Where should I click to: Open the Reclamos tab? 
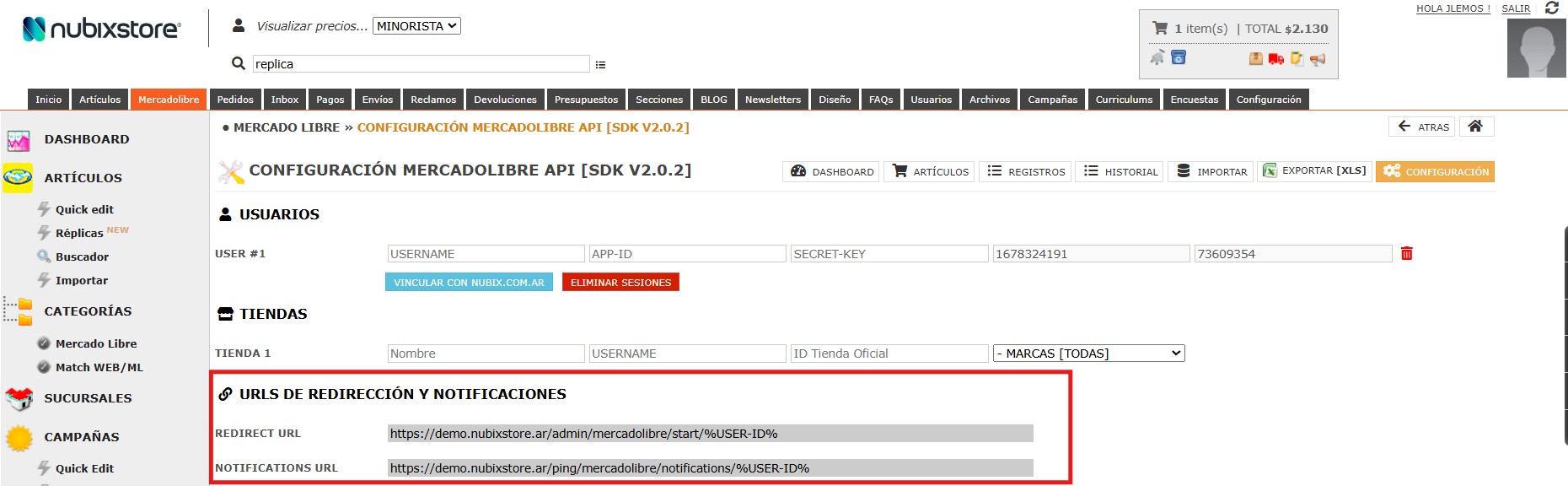433,100
